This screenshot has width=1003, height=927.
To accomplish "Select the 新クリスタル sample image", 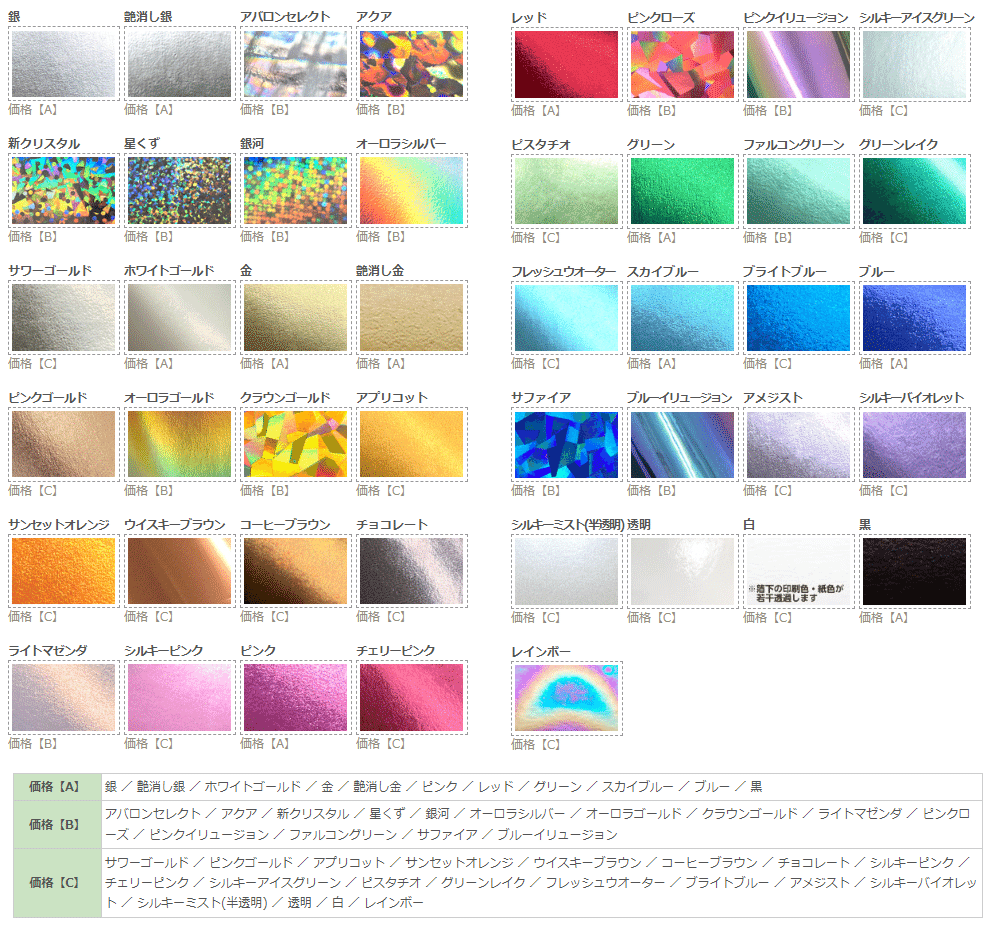I will [63, 190].
